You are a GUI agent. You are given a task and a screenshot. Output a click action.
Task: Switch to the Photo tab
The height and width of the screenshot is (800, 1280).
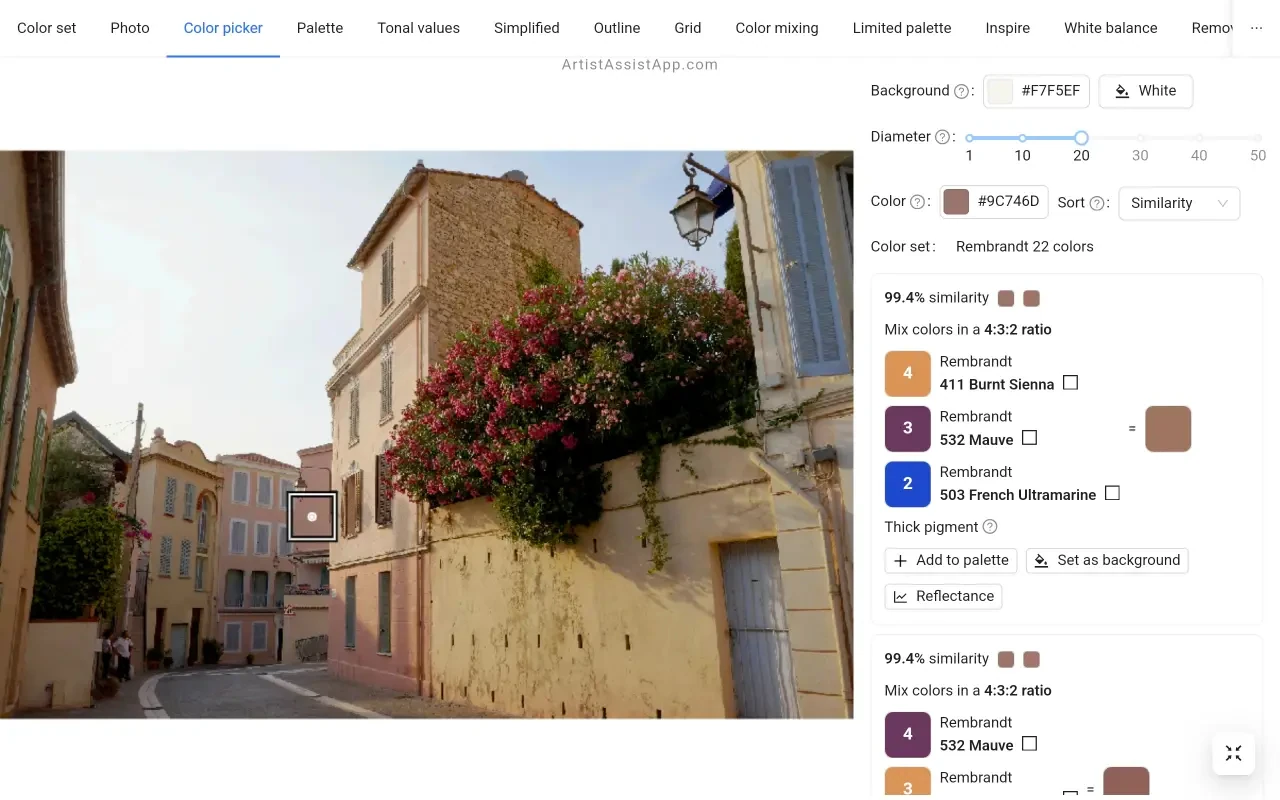(x=130, y=28)
